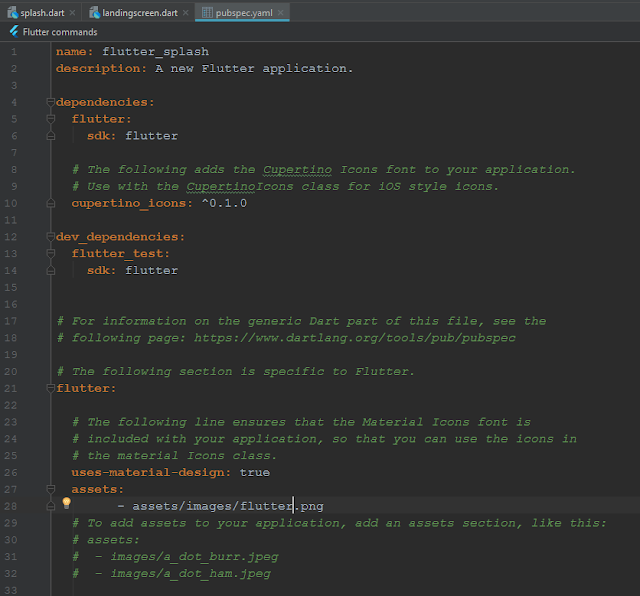The height and width of the screenshot is (596, 640).
Task: Click the 'dependencies:' key
Action: pos(105,102)
